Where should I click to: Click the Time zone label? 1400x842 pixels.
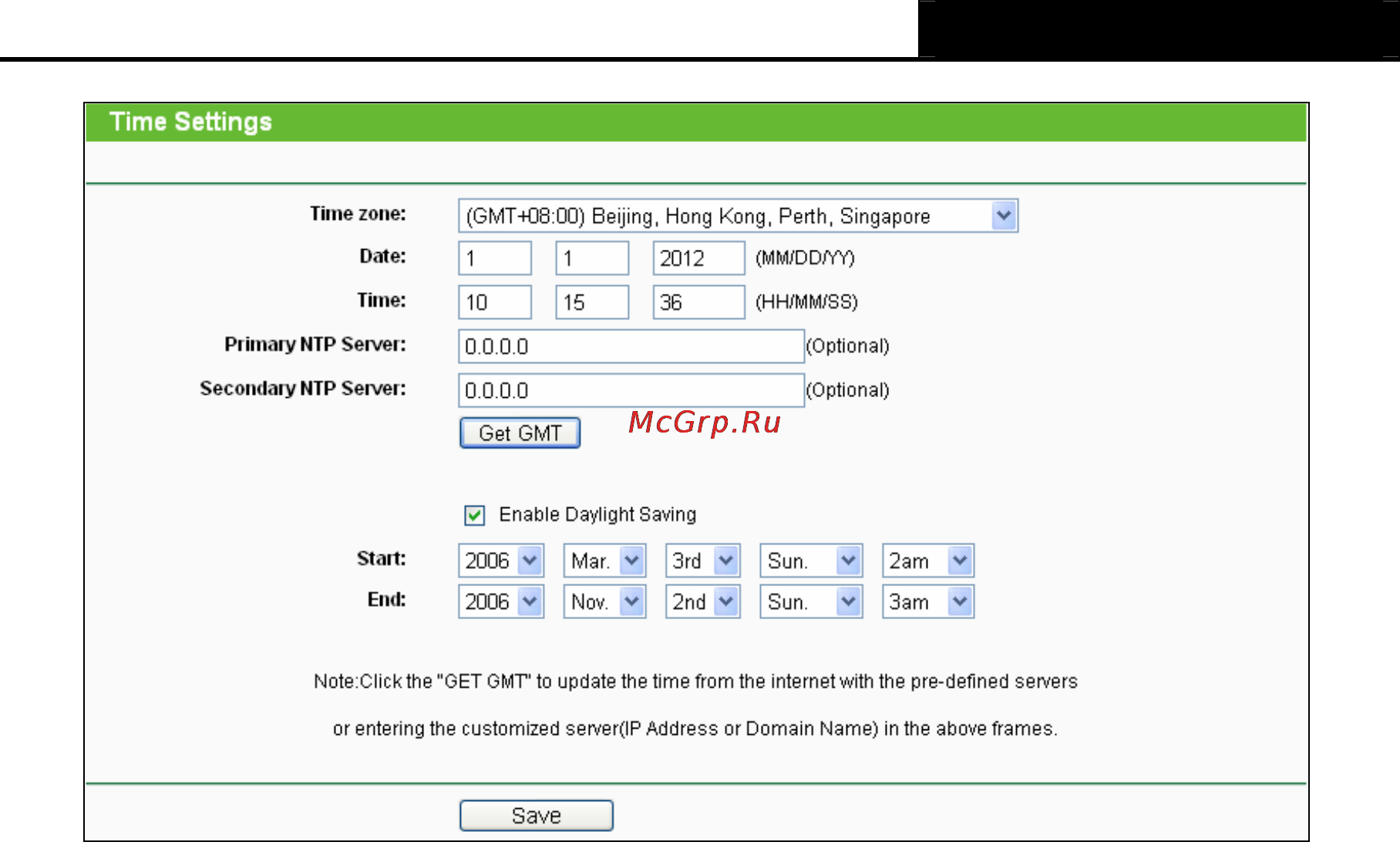(358, 214)
